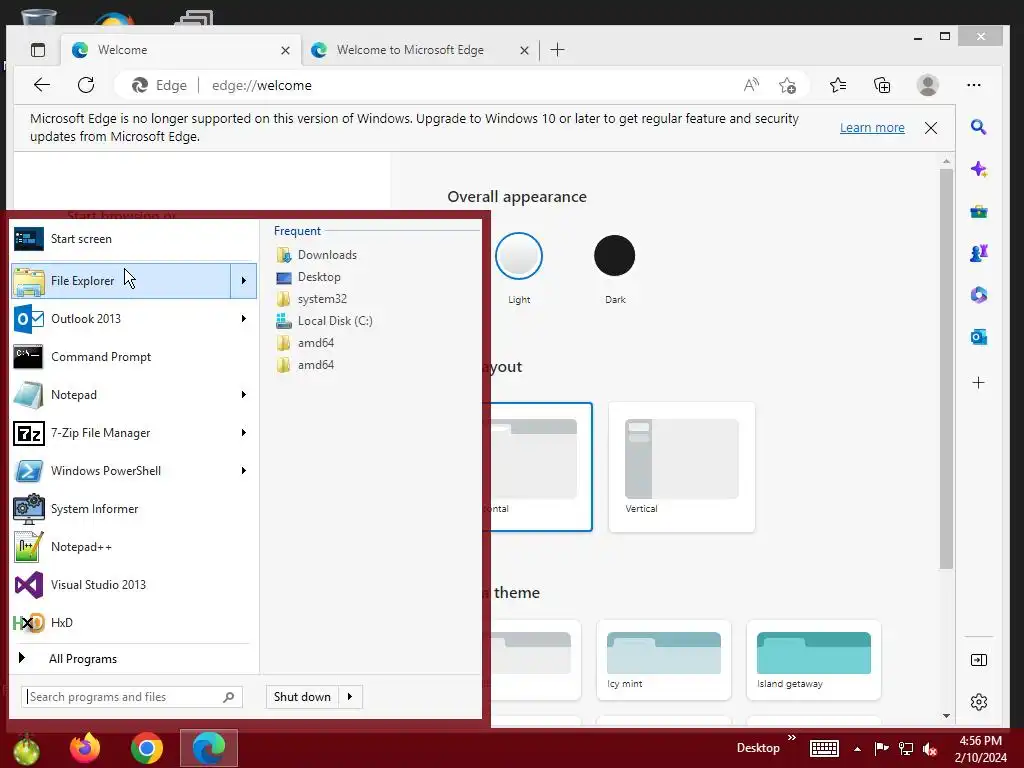Click the Start button on taskbar

click(26, 749)
